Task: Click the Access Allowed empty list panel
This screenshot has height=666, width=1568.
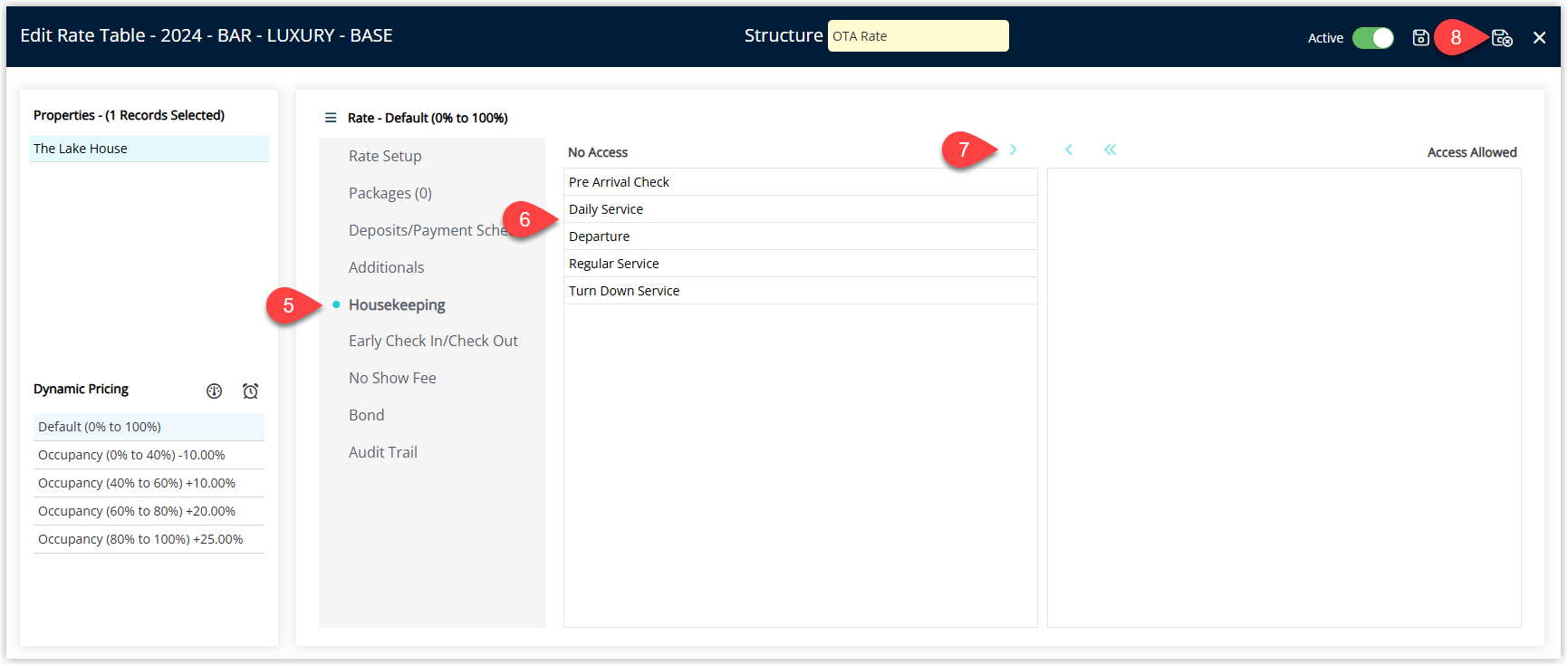Action: coord(1284,397)
